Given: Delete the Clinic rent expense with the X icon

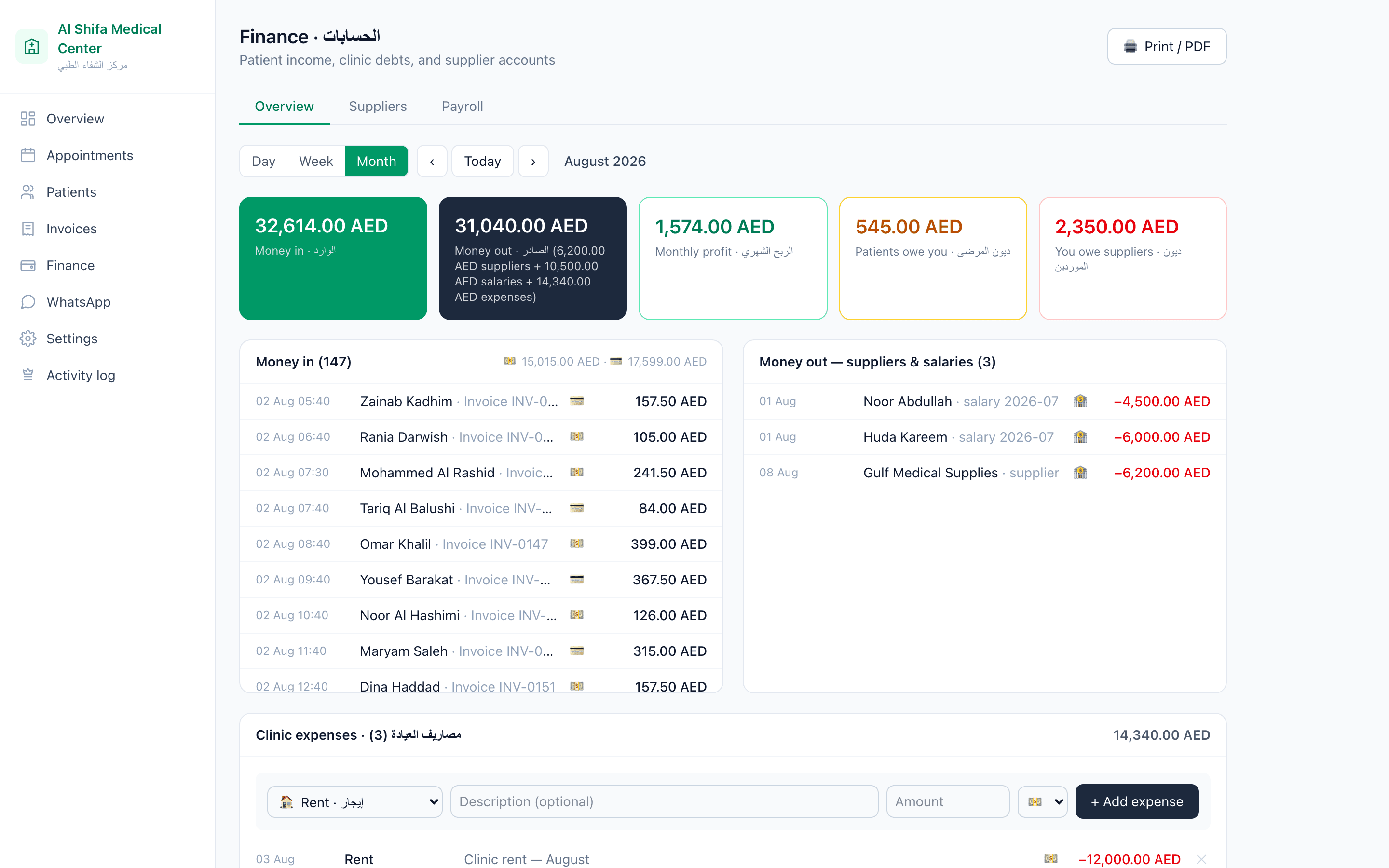Looking at the screenshot, I should (x=1201, y=859).
